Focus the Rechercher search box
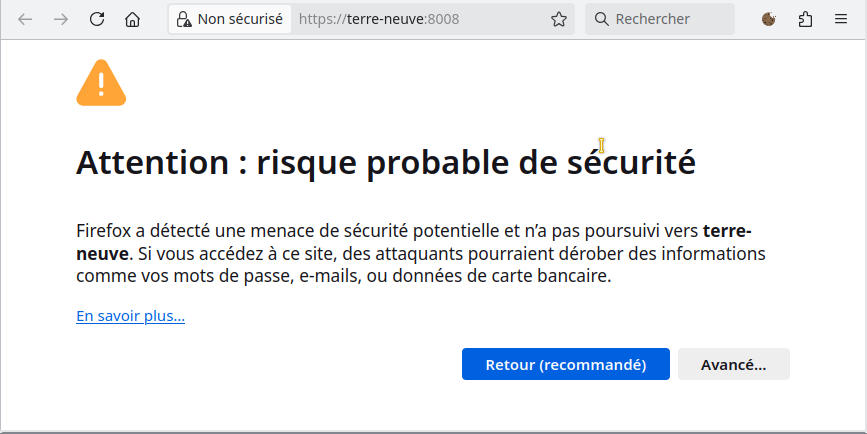 (660, 19)
